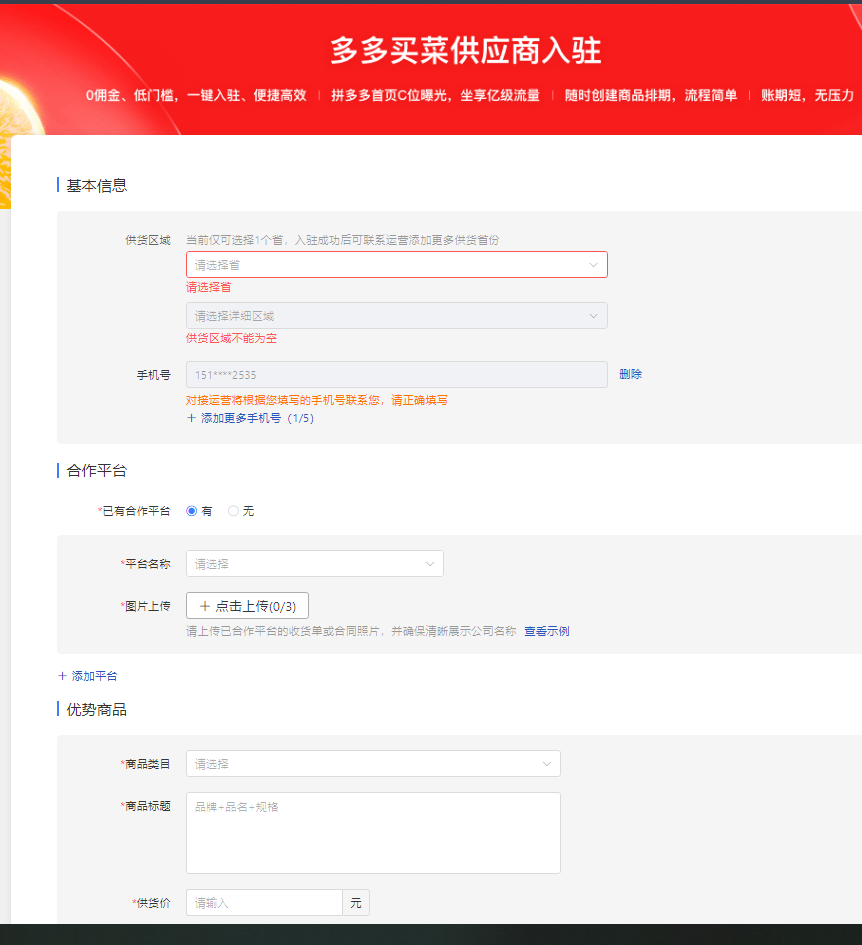Click the 已有合作平台 field label
Viewport: 862px width, 945px height.
click(x=136, y=511)
